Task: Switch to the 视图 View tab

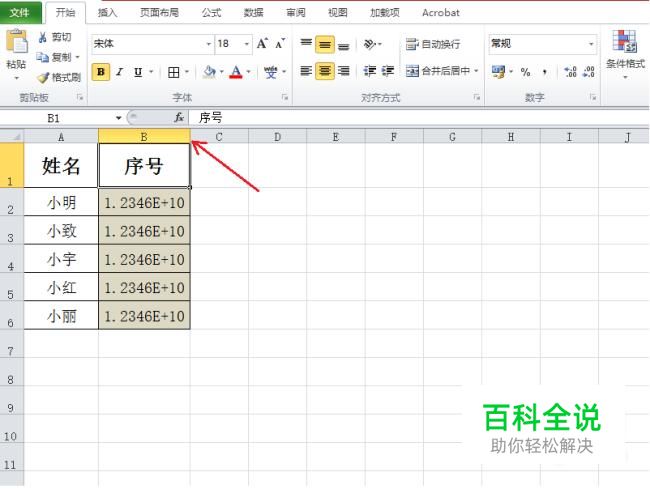Action: [x=338, y=13]
